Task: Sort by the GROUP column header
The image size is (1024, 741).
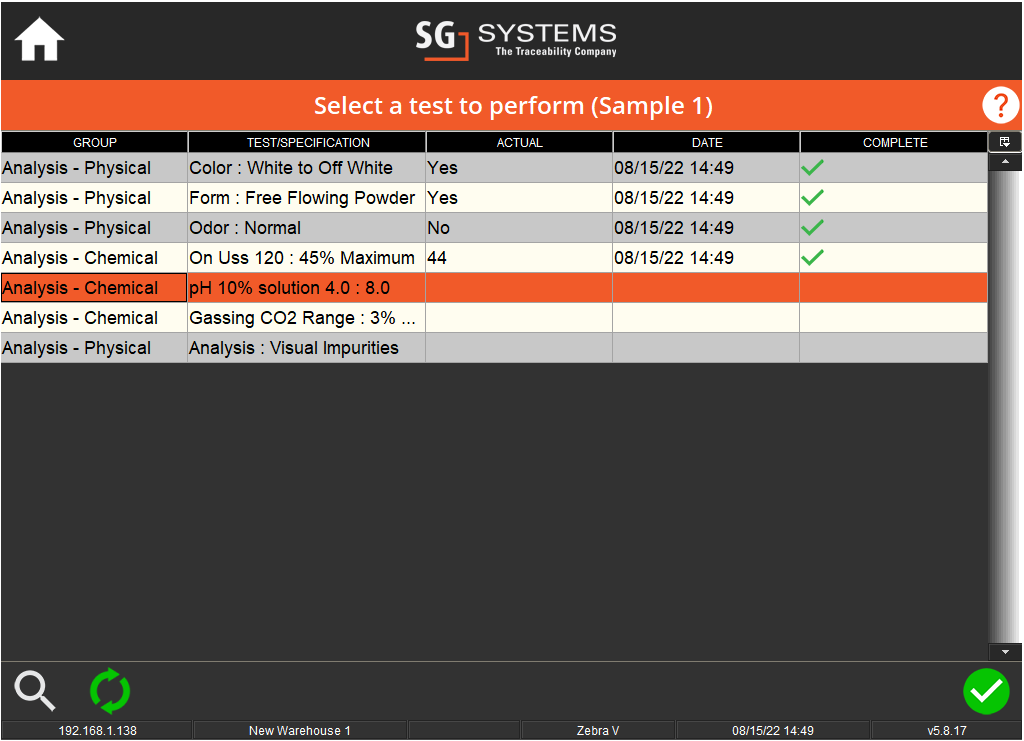Action: tap(94, 142)
